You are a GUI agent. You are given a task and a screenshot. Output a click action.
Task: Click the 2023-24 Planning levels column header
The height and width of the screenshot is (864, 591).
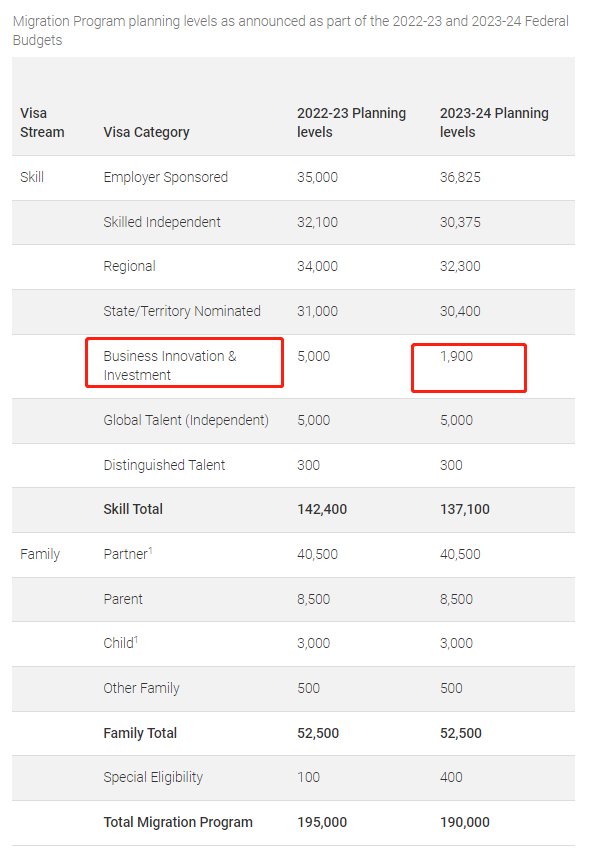point(494,123)
